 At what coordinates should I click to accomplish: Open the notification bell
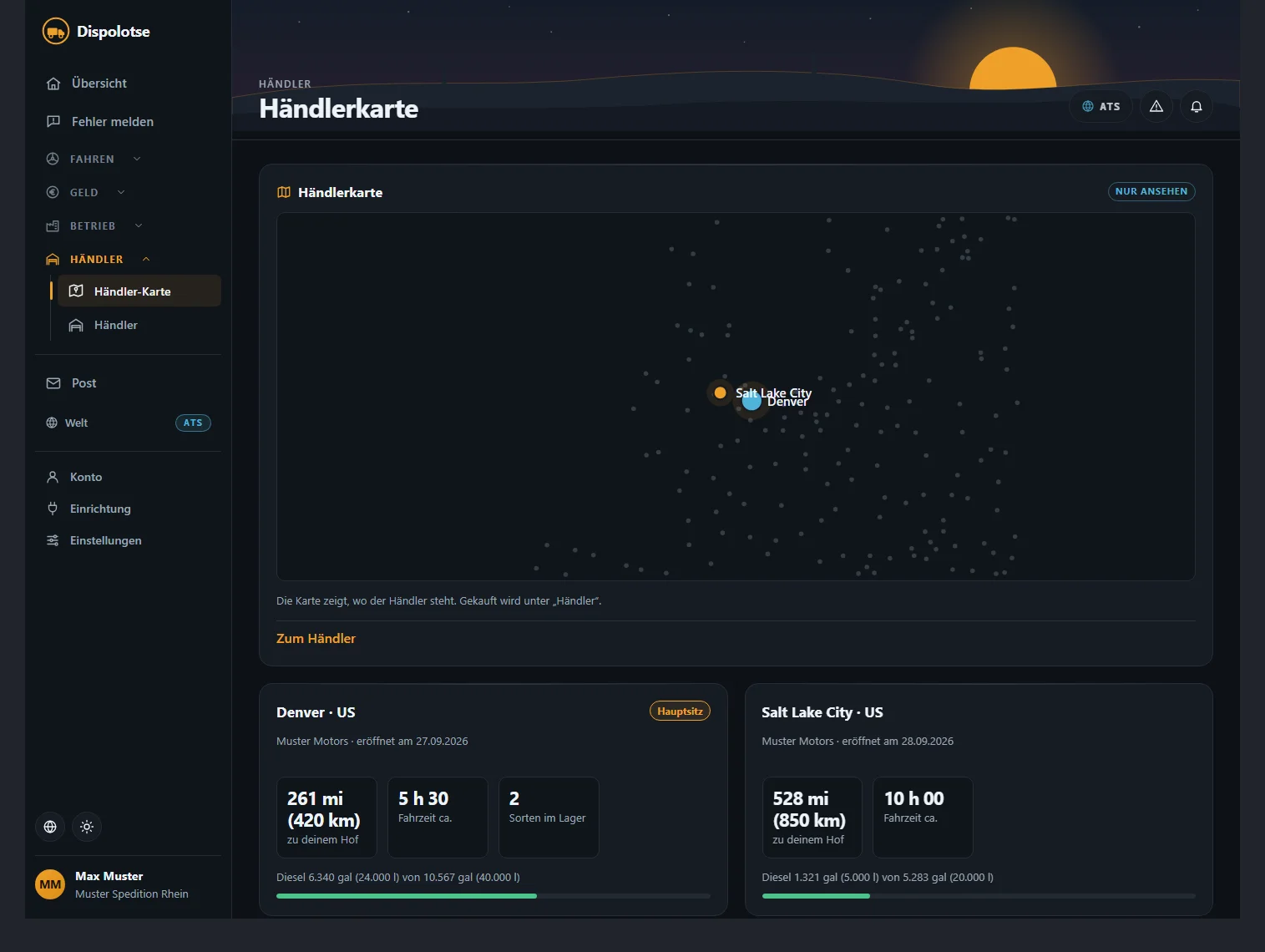1197,106
